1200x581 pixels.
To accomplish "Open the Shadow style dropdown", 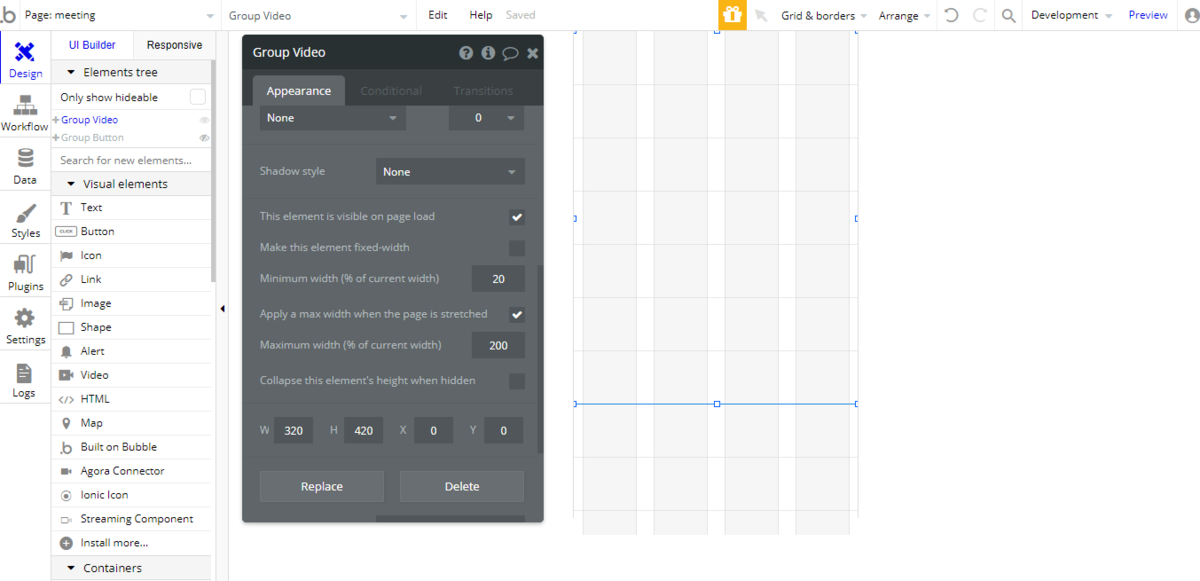I will (x=450, y=172).
